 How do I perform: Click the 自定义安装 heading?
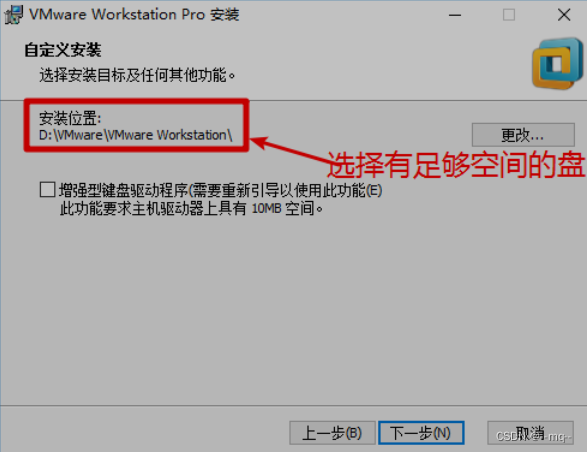pos(63,50)
